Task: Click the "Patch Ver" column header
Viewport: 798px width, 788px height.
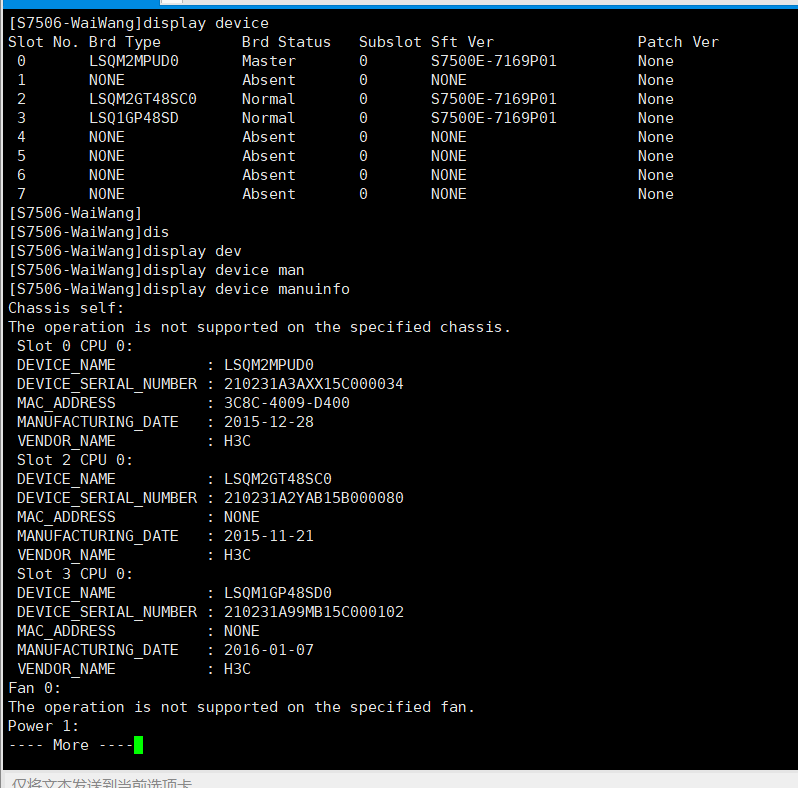Action: click(678, 42)
